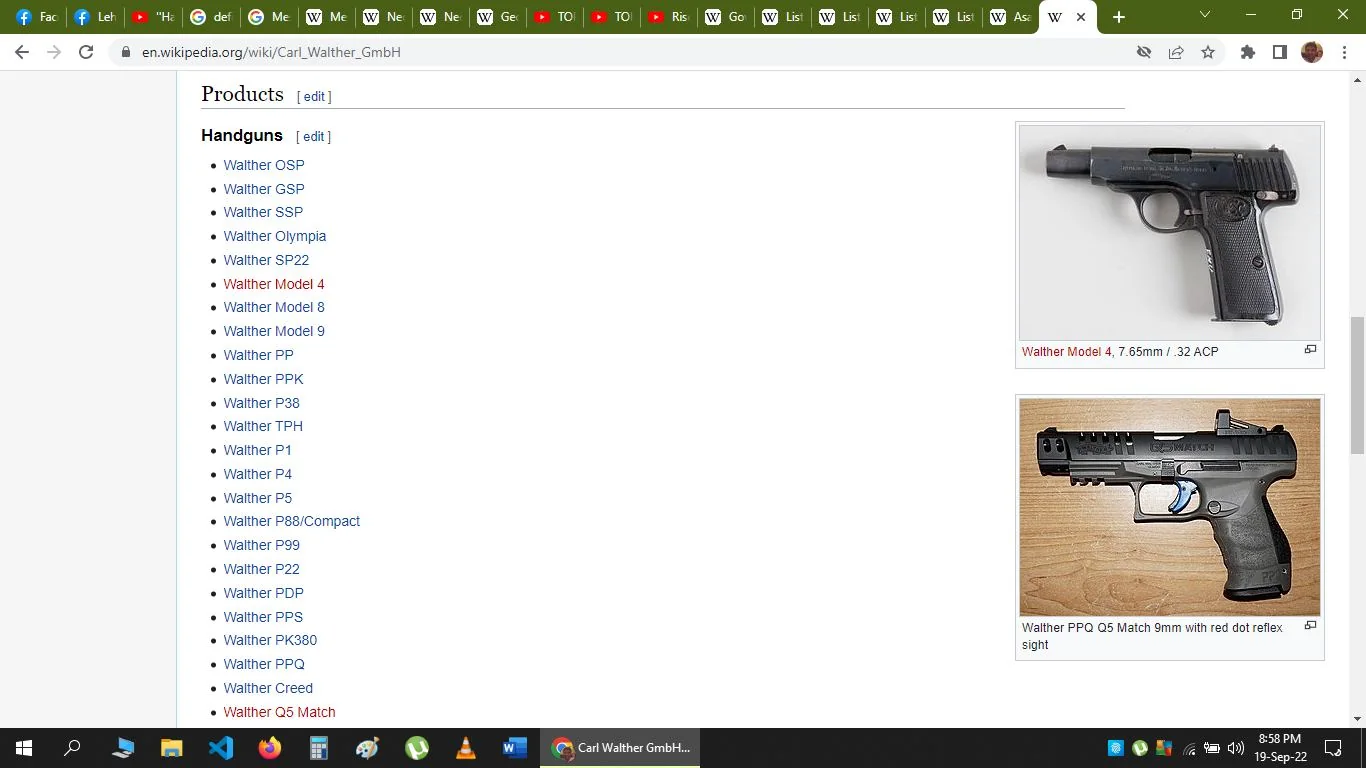Open the Walther Model 8 link
This screenshot has width=1366, height=768.
point(274,307)
